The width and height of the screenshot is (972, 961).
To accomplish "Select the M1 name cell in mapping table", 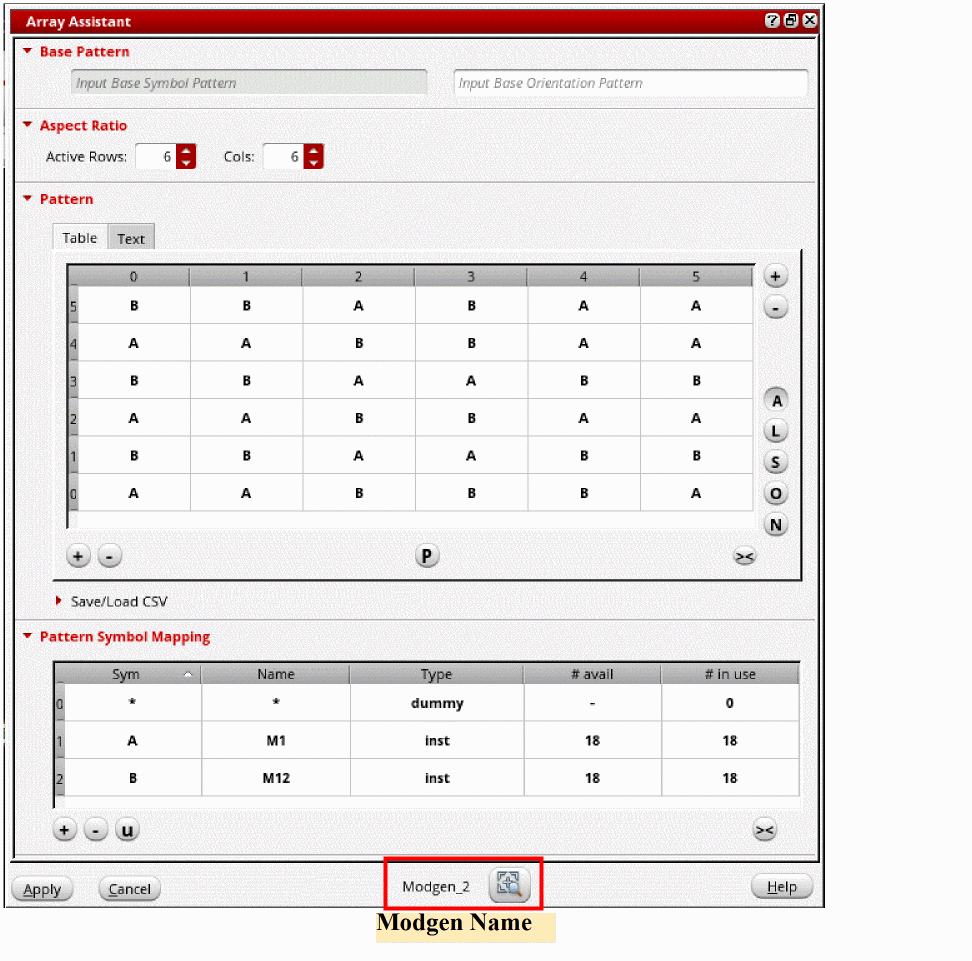I will coord(276,740).
